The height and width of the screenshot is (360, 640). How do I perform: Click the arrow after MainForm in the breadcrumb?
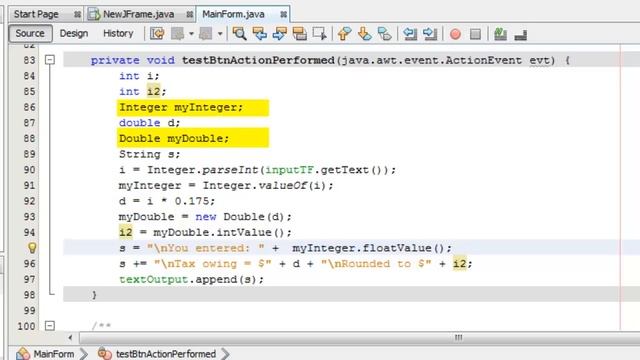[x=83, y=353]
